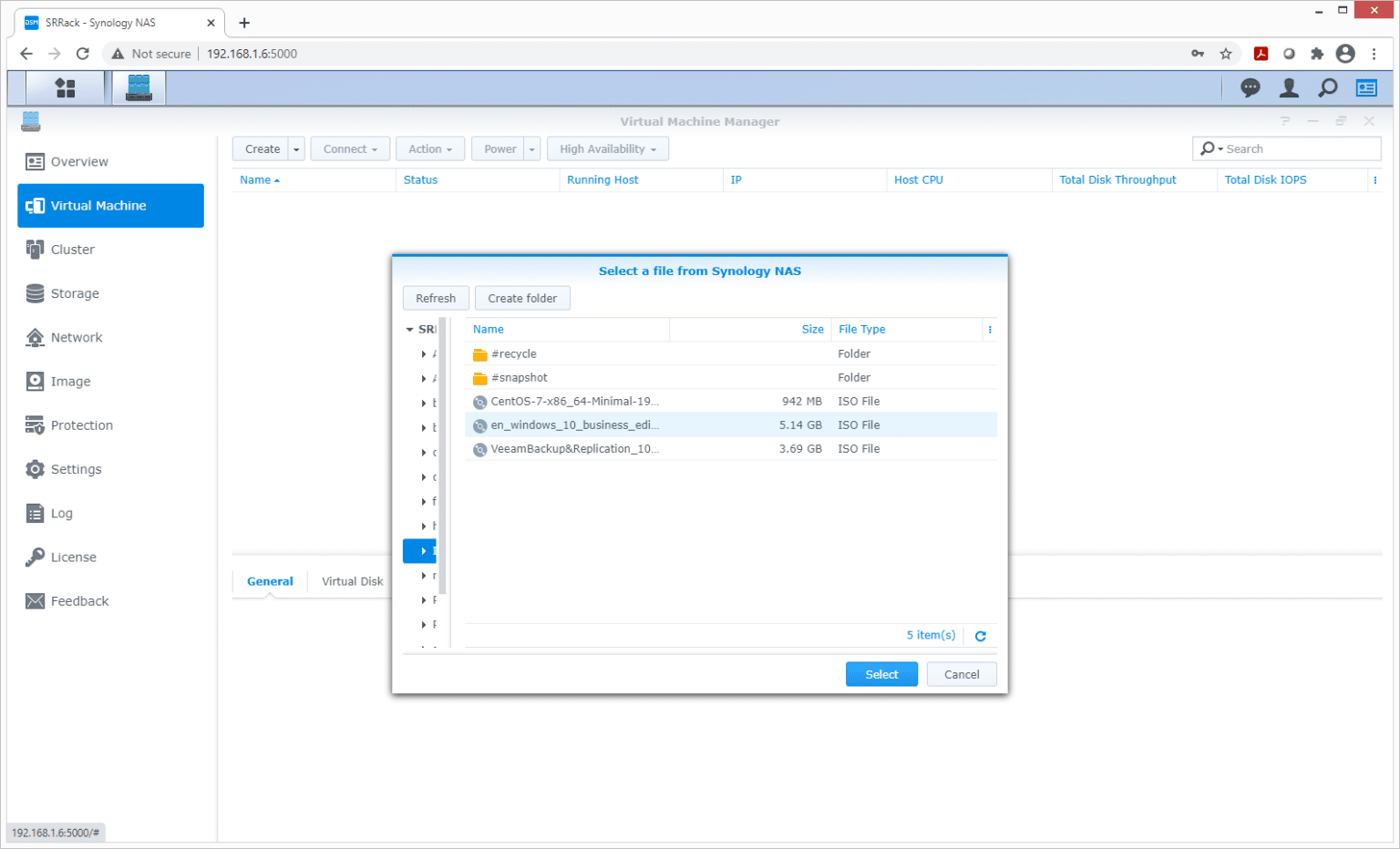Image resolution: width=1400 pixels, height=849 pixels.
Task: Open the #snapshot folder
Action: point(731,378)
